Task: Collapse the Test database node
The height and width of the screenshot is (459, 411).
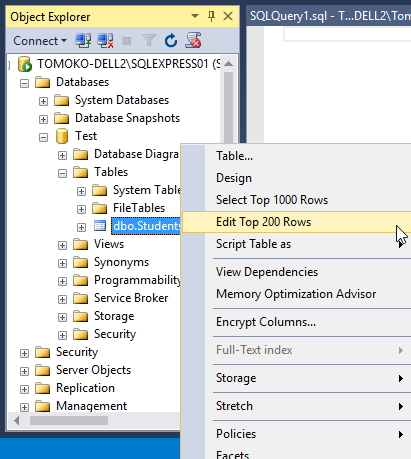Action: (43, 137)
